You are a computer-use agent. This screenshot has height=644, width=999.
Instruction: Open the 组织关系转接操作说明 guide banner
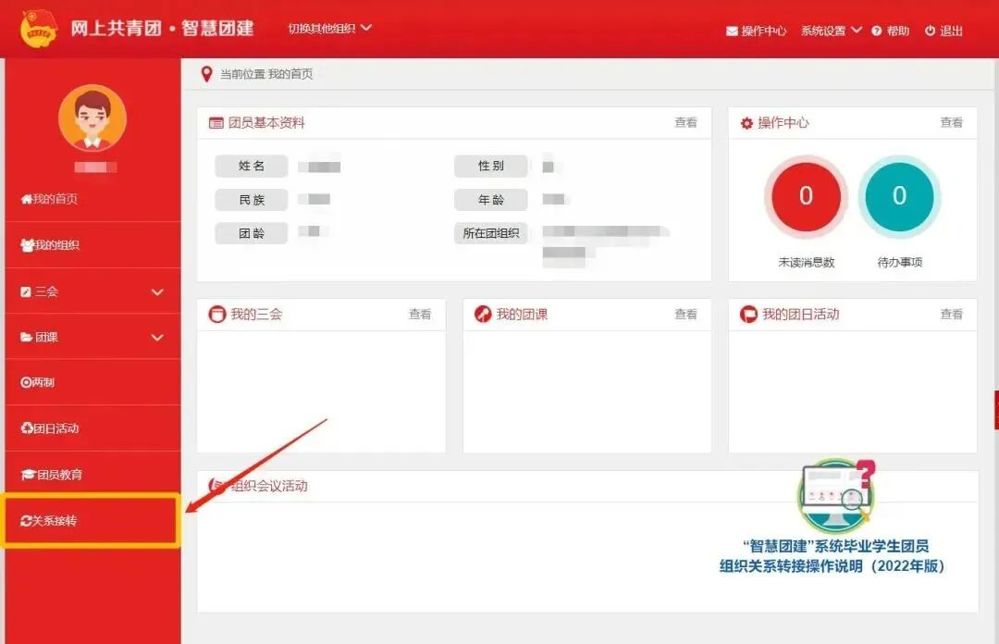tap(833, 555)
